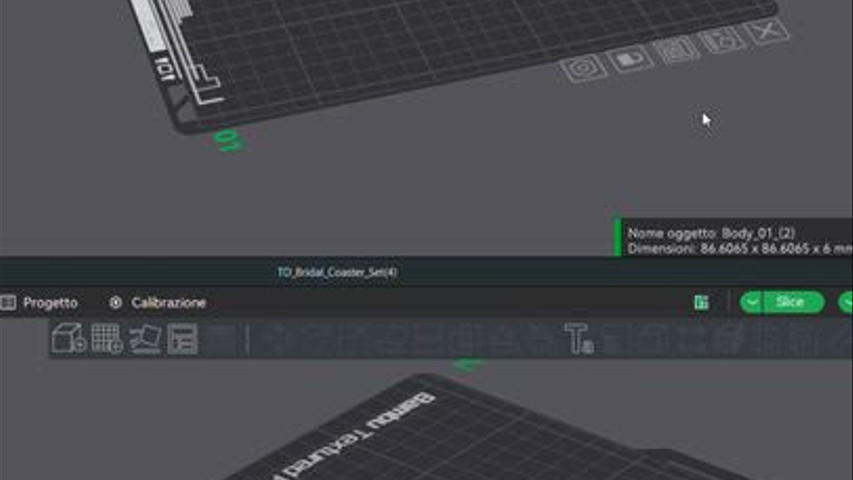Click the Add object cube icon
The height and width of the screenshot is (480, 853).
69,338
